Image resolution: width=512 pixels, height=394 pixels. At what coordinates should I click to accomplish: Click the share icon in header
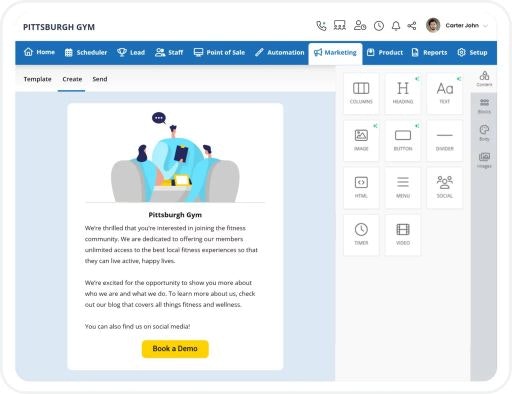412,26
